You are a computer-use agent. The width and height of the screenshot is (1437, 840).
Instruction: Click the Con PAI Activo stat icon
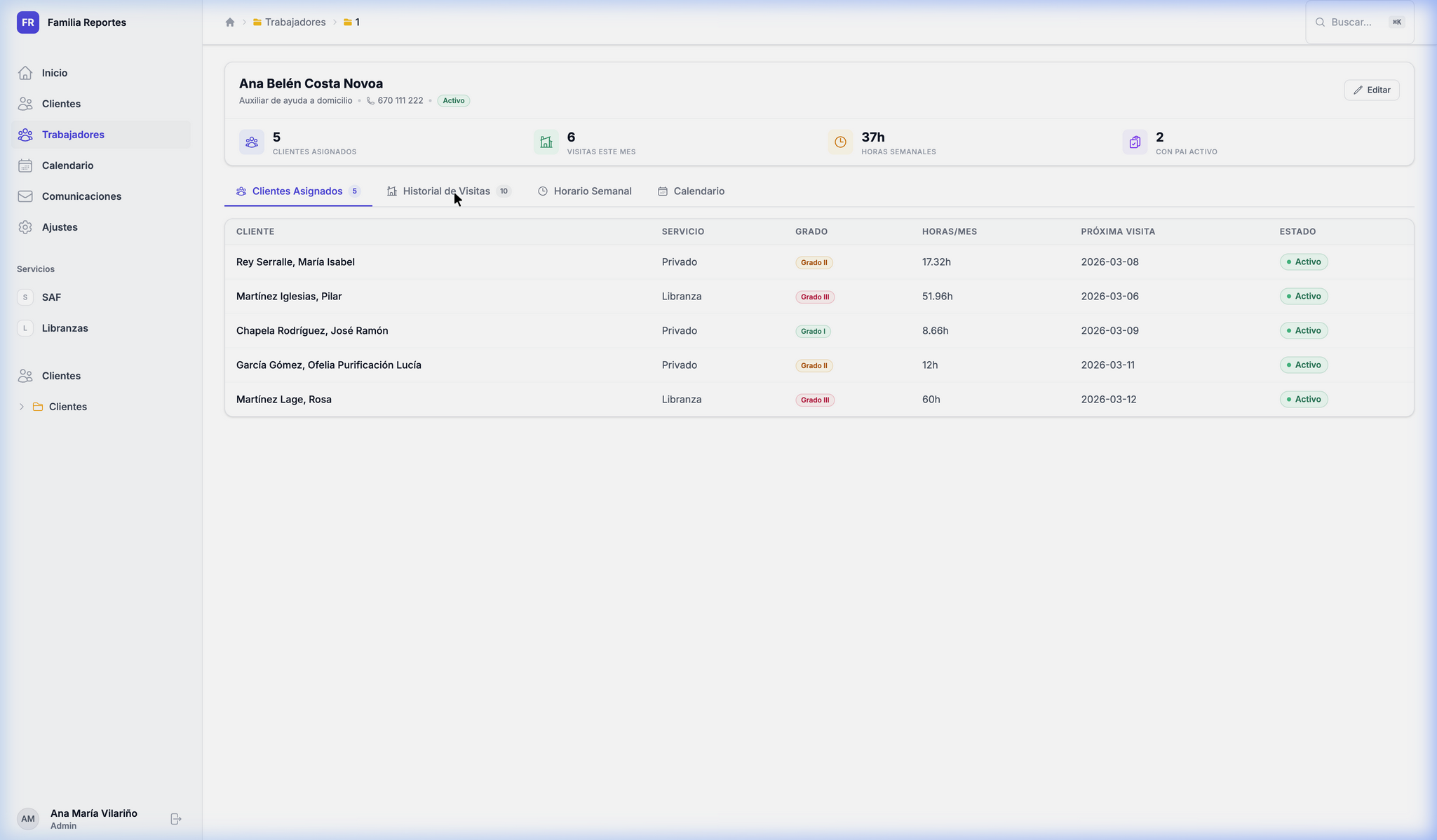[1134, 142]
